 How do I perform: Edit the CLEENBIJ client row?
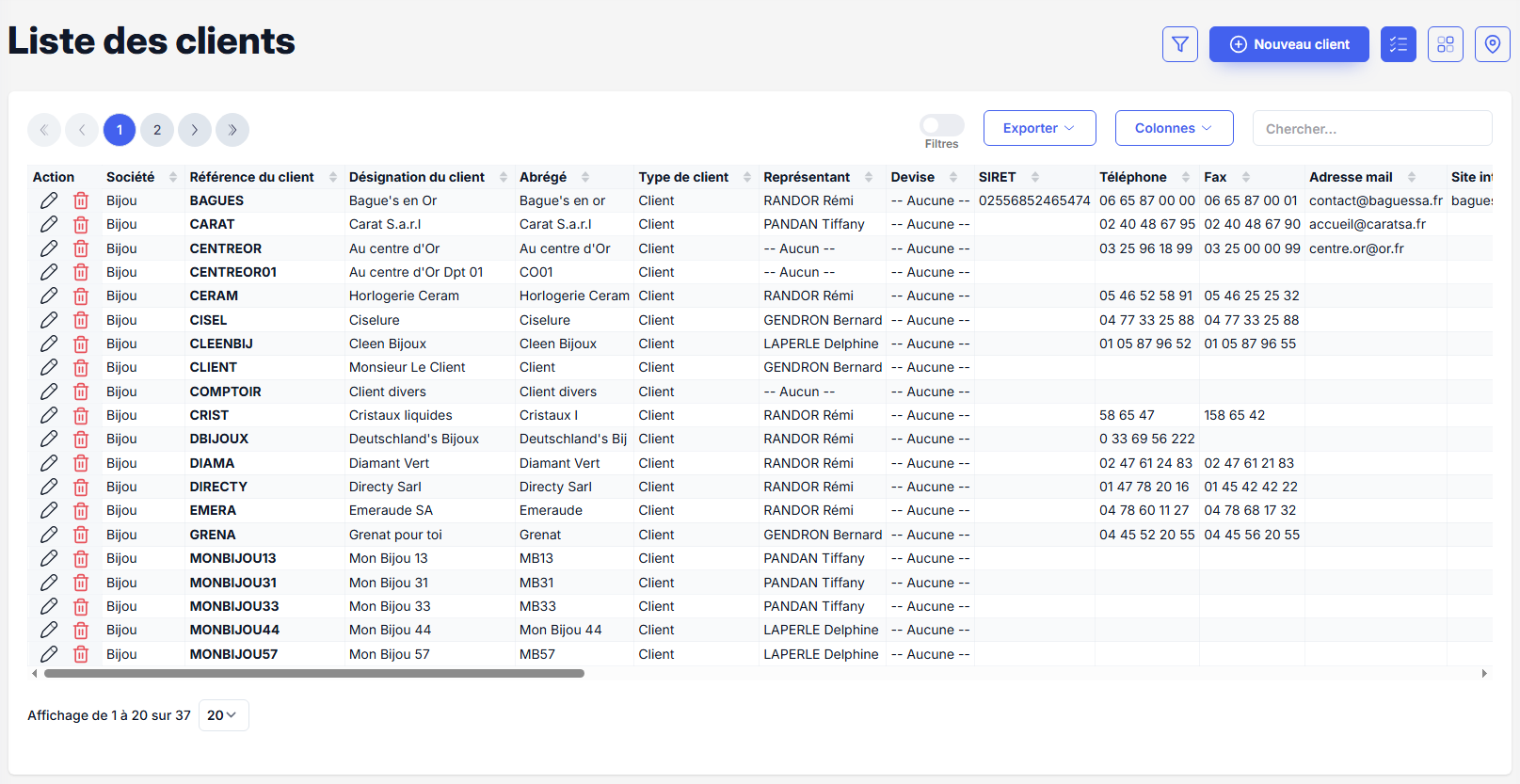pos(49,344)
